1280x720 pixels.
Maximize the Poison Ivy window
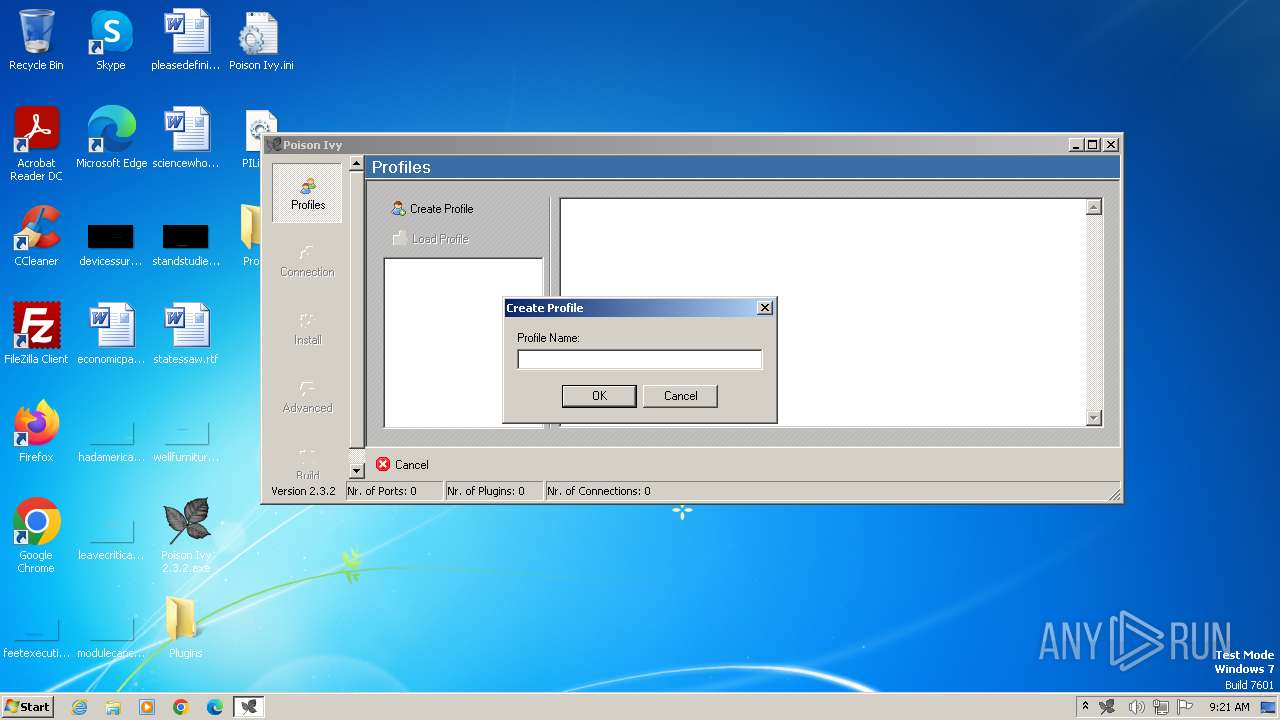[1093, 145]
